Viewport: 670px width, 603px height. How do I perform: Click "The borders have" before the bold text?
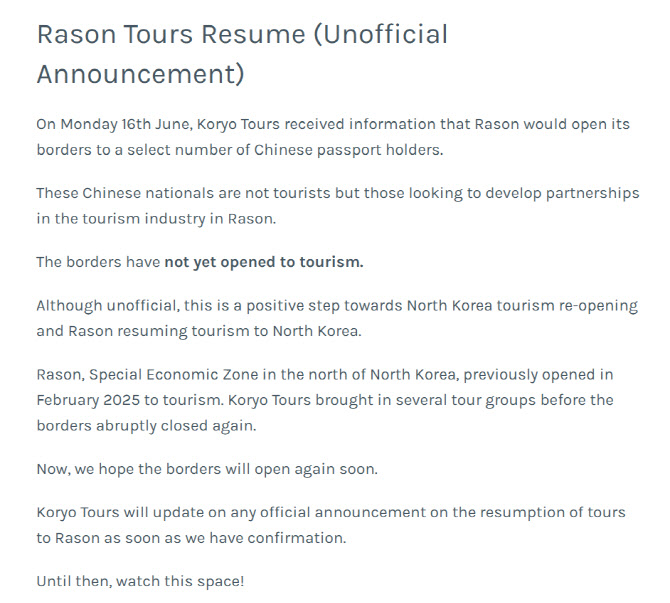click(98, 262)
